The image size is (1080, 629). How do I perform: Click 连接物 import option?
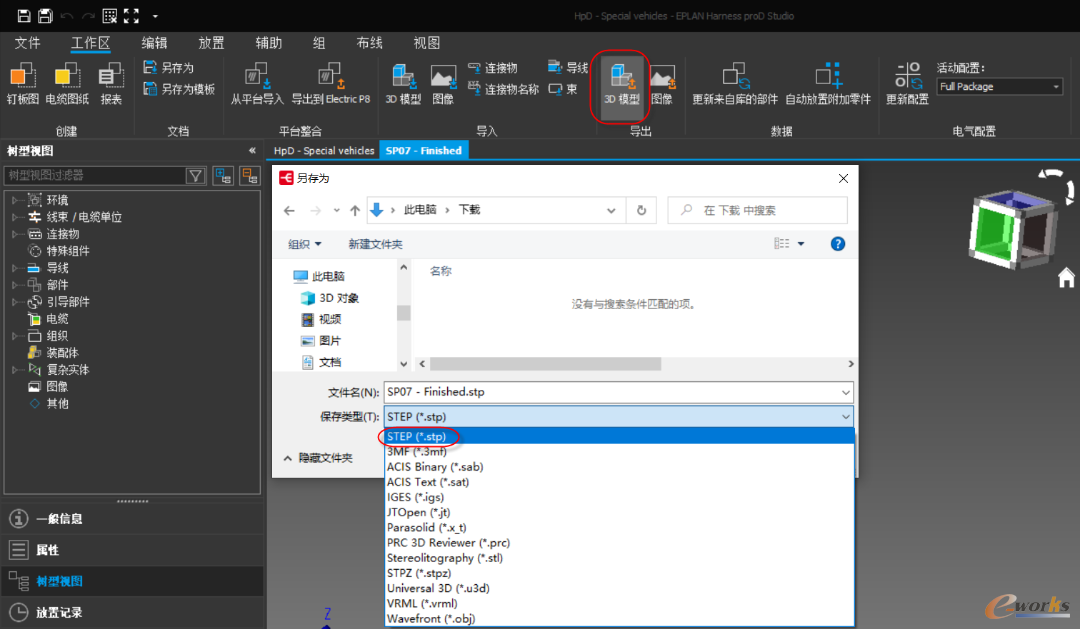492,68
